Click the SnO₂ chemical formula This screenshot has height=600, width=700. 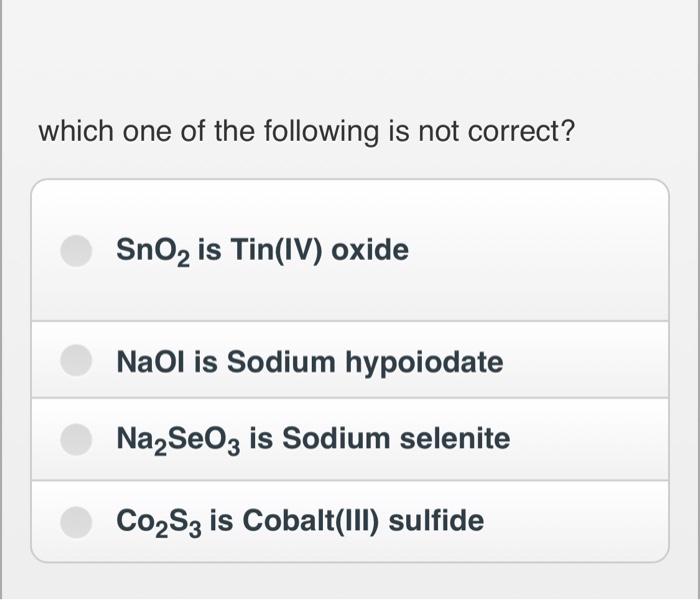[150, 249]
